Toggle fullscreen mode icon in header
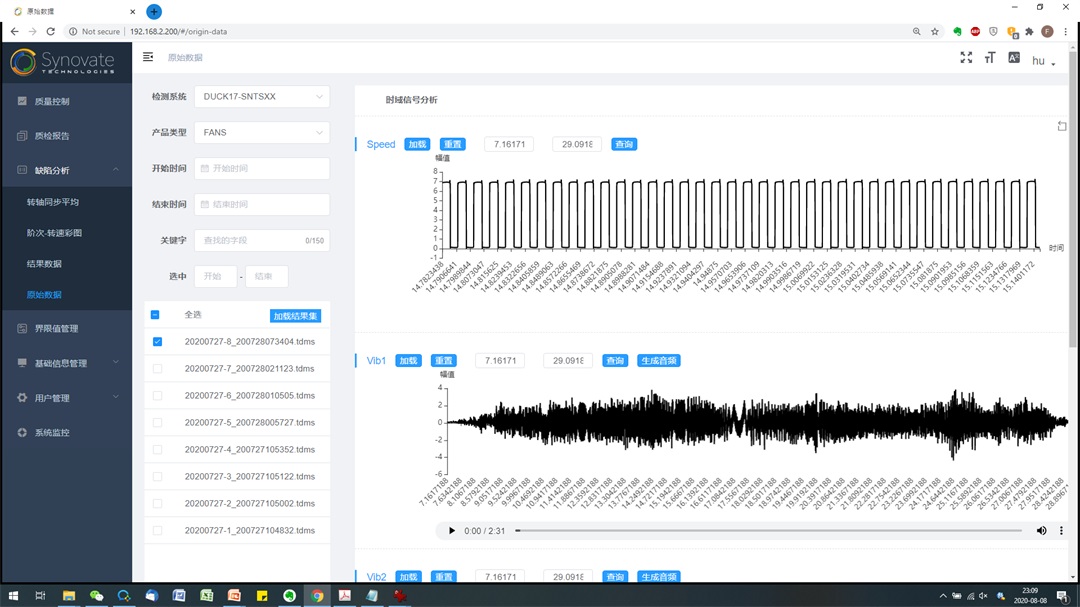The image size is (1080, 607). pyautogui.click(x=966, y=58)
